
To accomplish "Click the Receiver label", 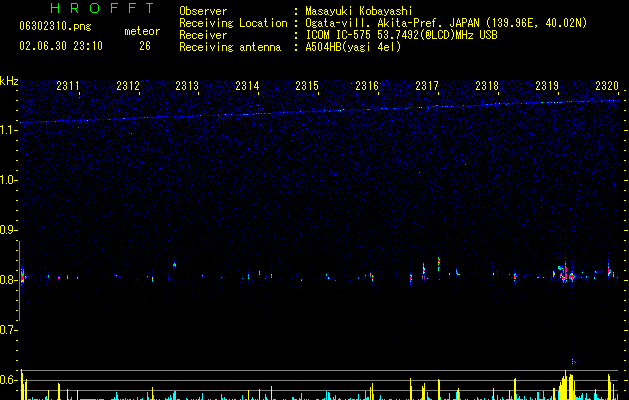I will pyautogui.click(x=203, y=35).
